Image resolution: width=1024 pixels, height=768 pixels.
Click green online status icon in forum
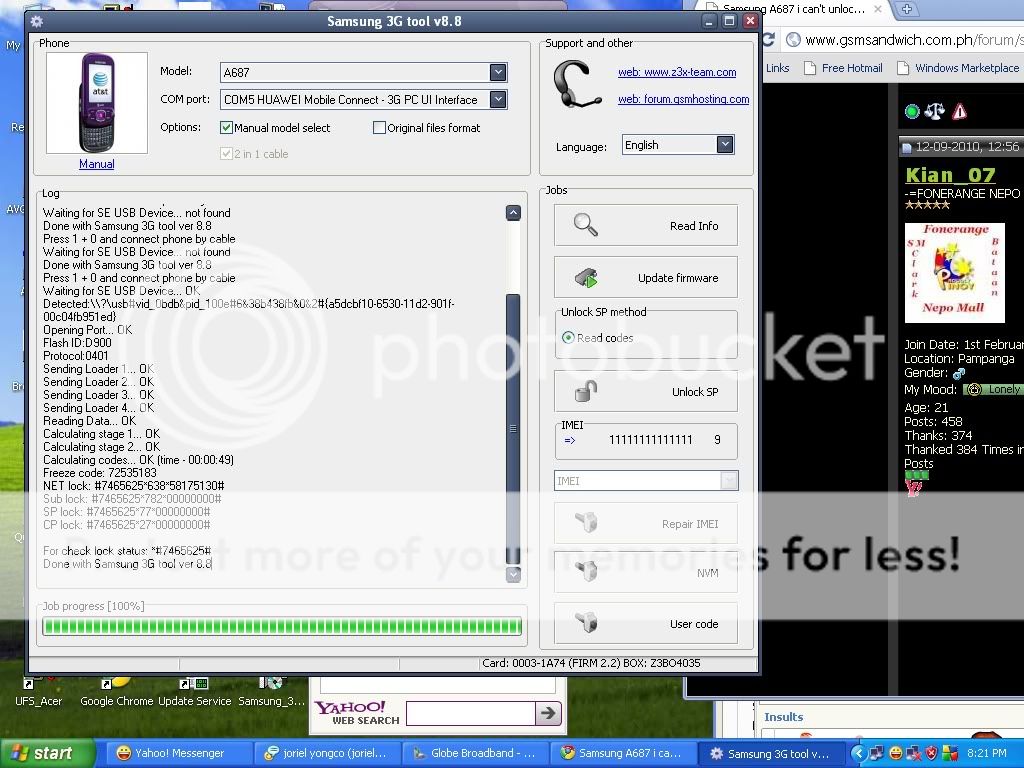tap(912, 112)
